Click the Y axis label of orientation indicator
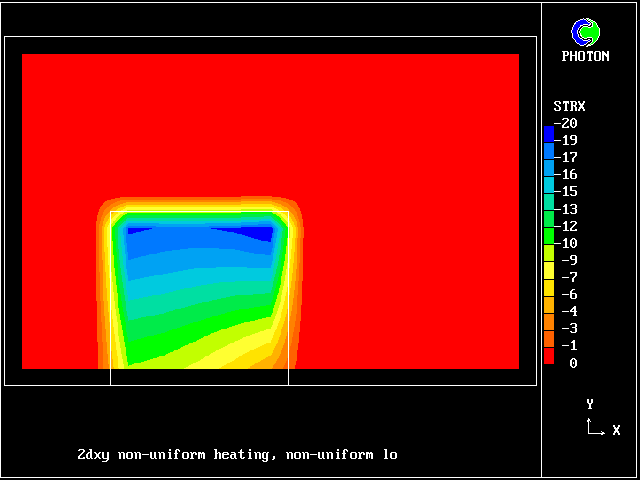Screen dimensions: 640x480 pos(590,404)
